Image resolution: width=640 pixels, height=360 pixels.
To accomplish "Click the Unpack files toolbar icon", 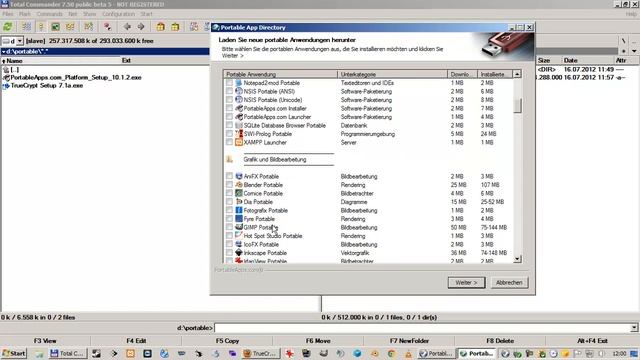I will (x=176, y=27).
